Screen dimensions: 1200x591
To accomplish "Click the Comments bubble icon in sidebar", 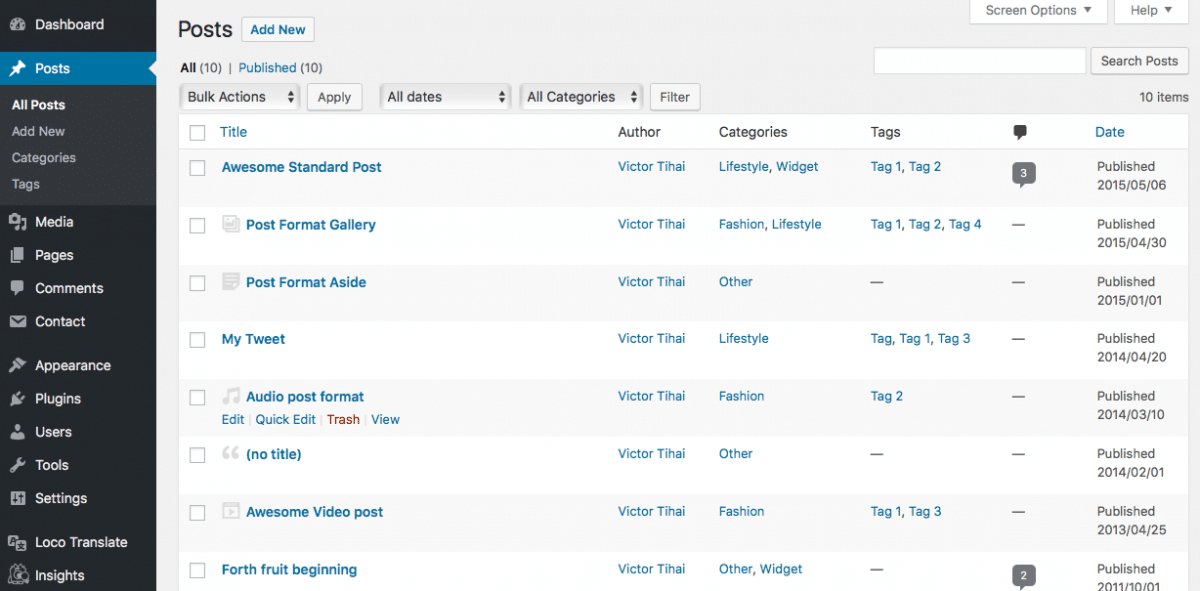I will (x=17, y=288).
